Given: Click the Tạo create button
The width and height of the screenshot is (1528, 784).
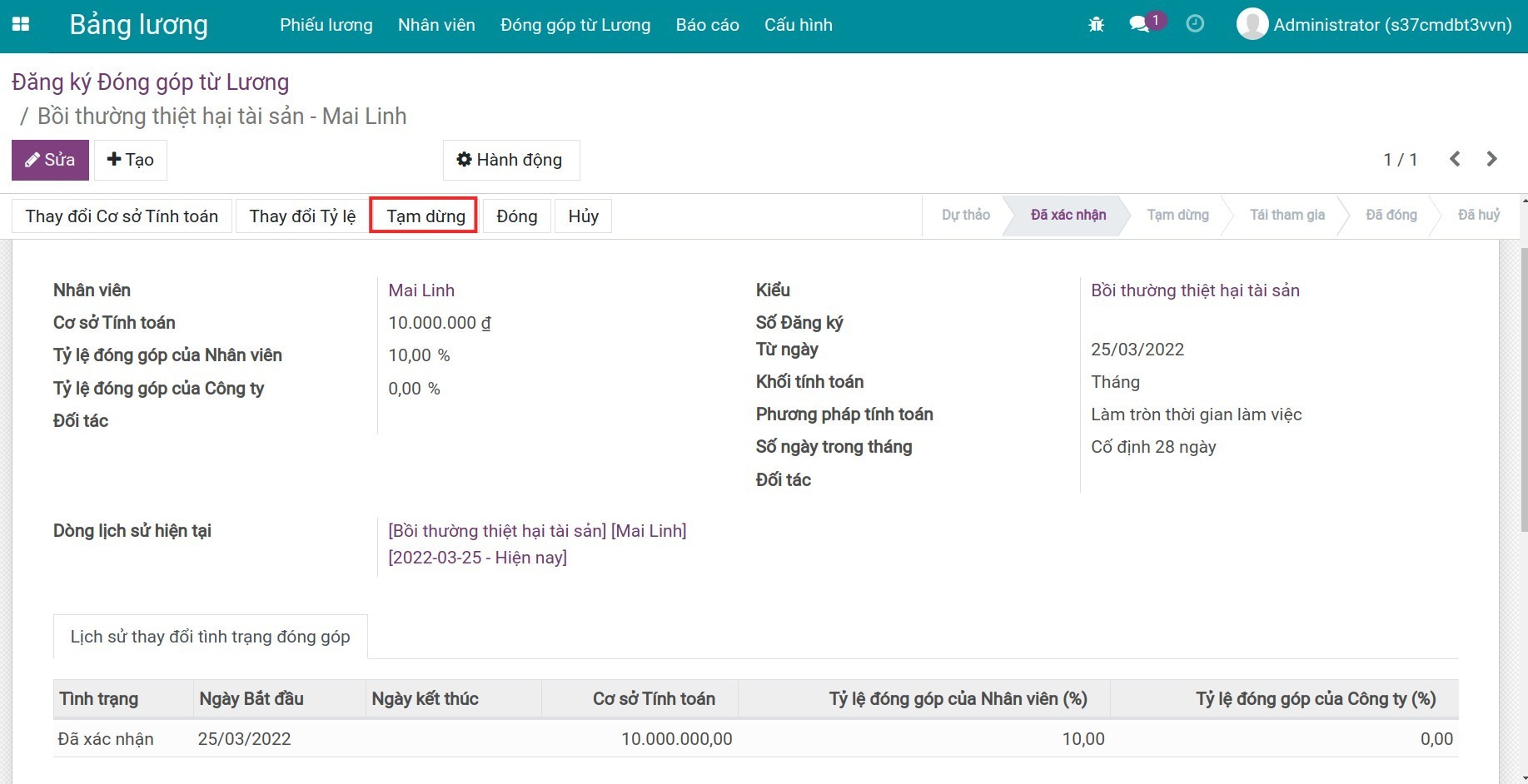Looking at the screenshot, I should click(x=131, y=160).
